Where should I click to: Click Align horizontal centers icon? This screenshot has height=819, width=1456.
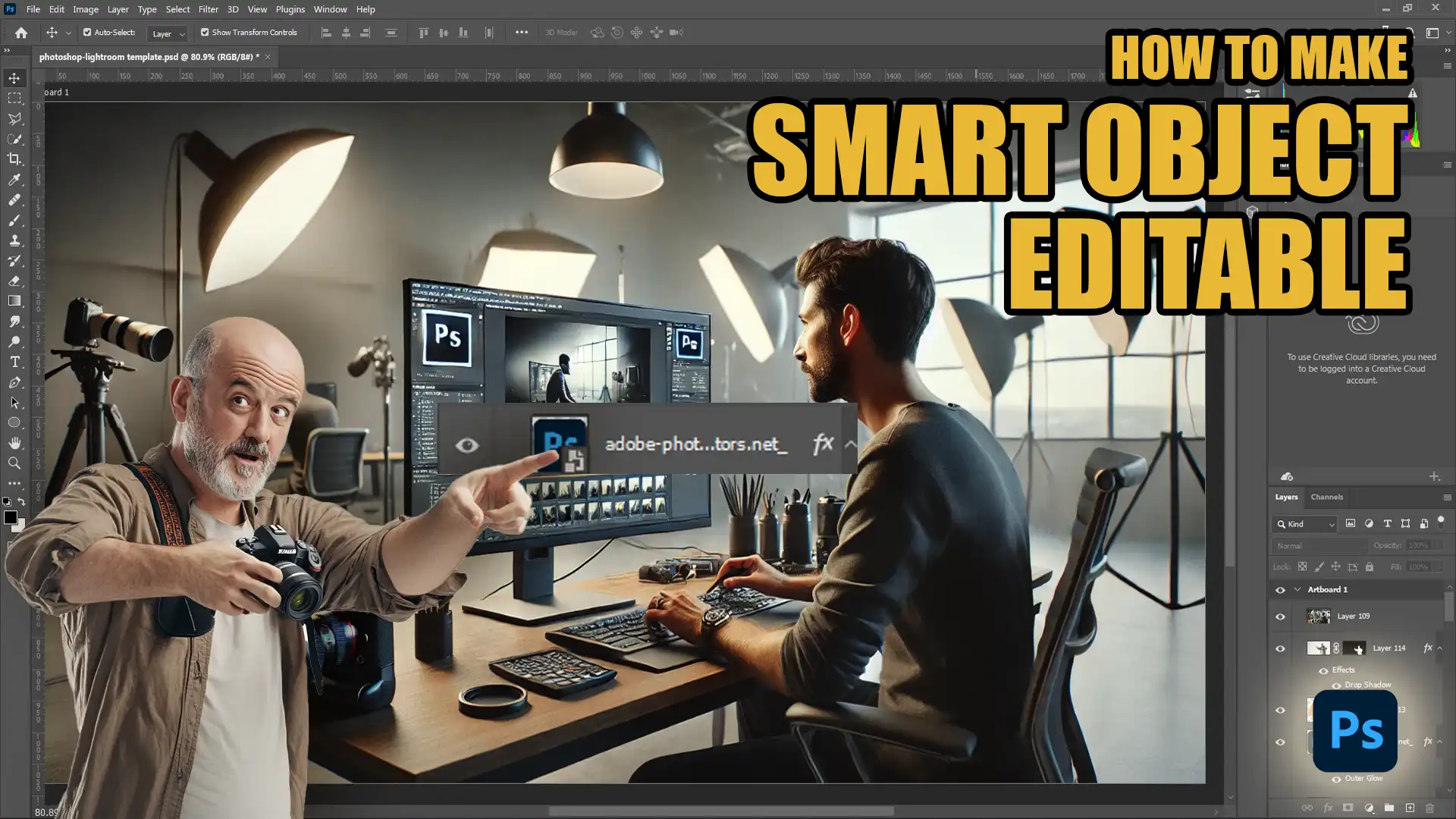click(x=346, y=33)
